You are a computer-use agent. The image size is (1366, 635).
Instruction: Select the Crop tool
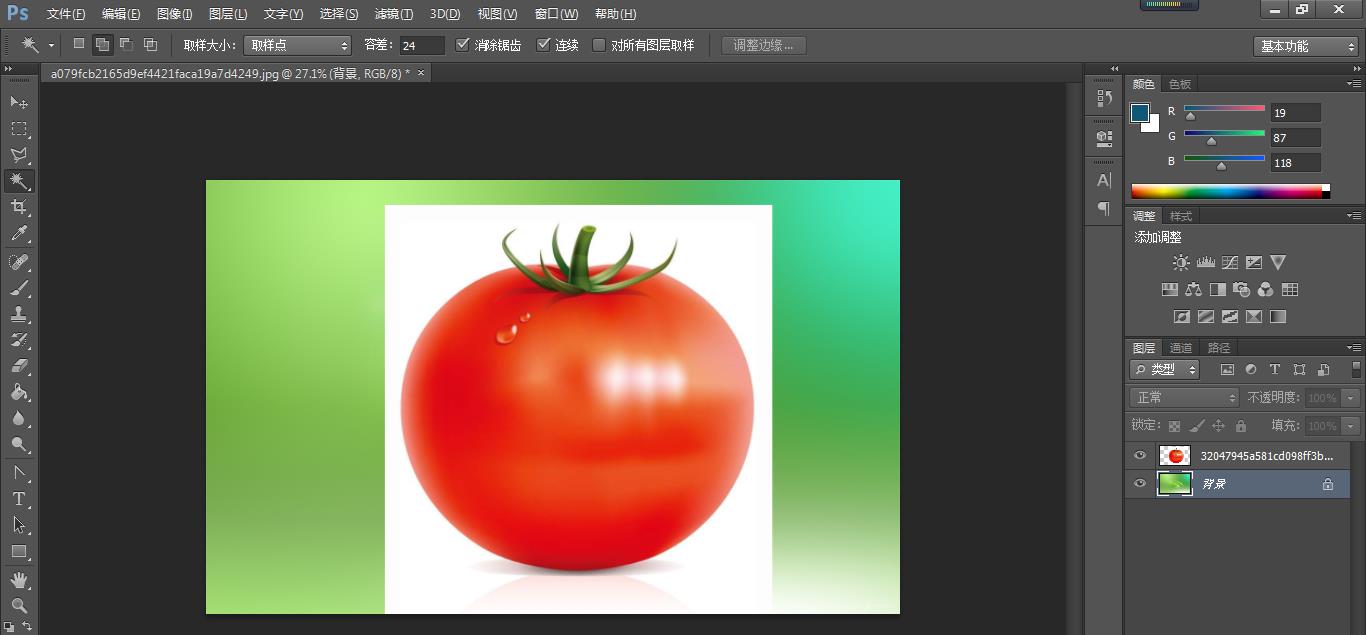(x=19, y=207)
